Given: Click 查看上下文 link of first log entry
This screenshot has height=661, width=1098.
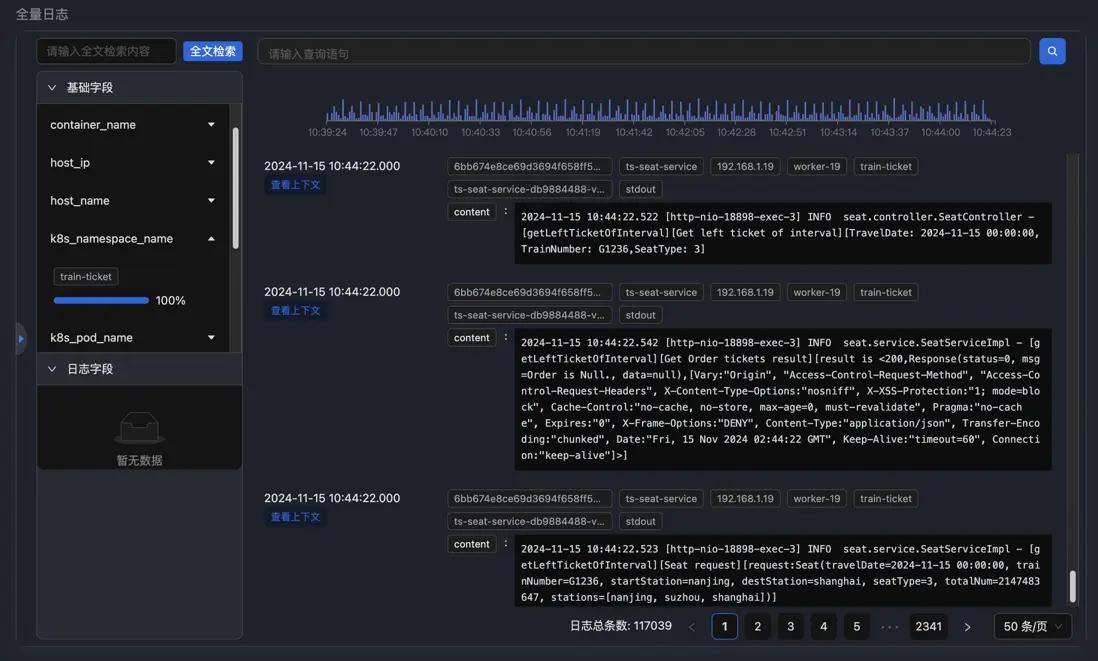Looking at the screenshot, I should [x=295, y=185].
